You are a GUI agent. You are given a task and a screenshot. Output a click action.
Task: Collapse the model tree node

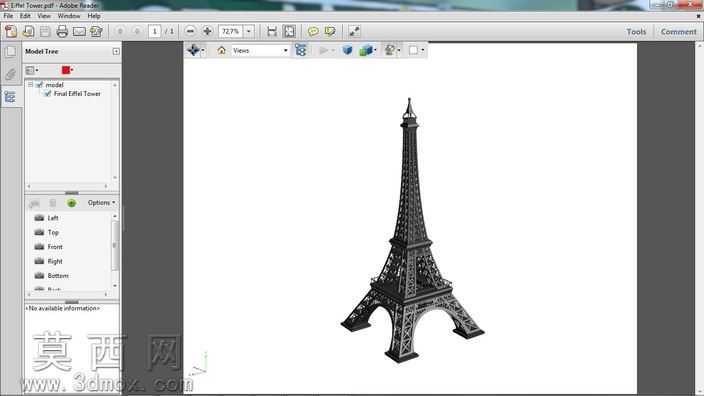[x=30, y=84]
